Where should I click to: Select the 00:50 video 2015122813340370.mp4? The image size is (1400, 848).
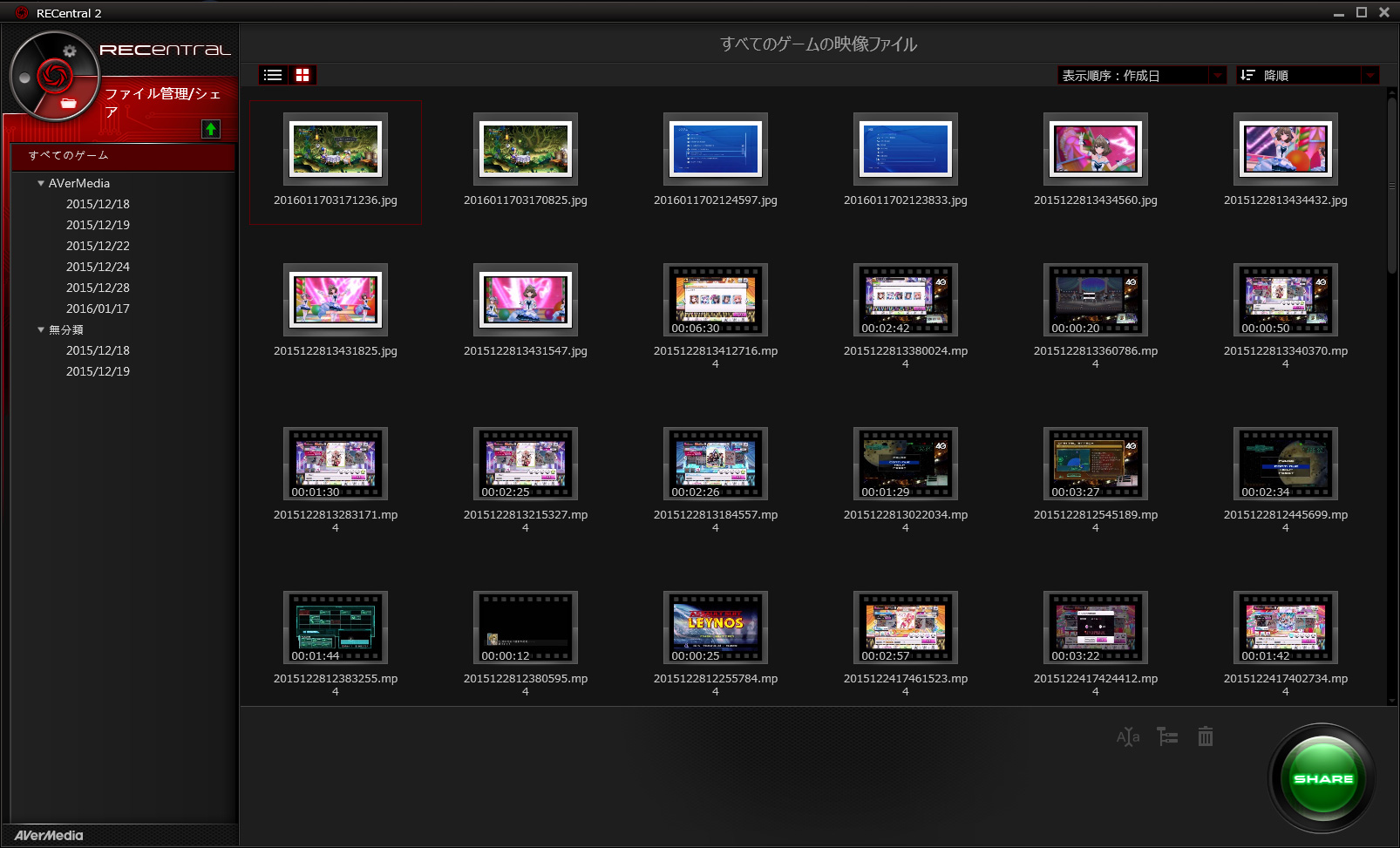1286,300
